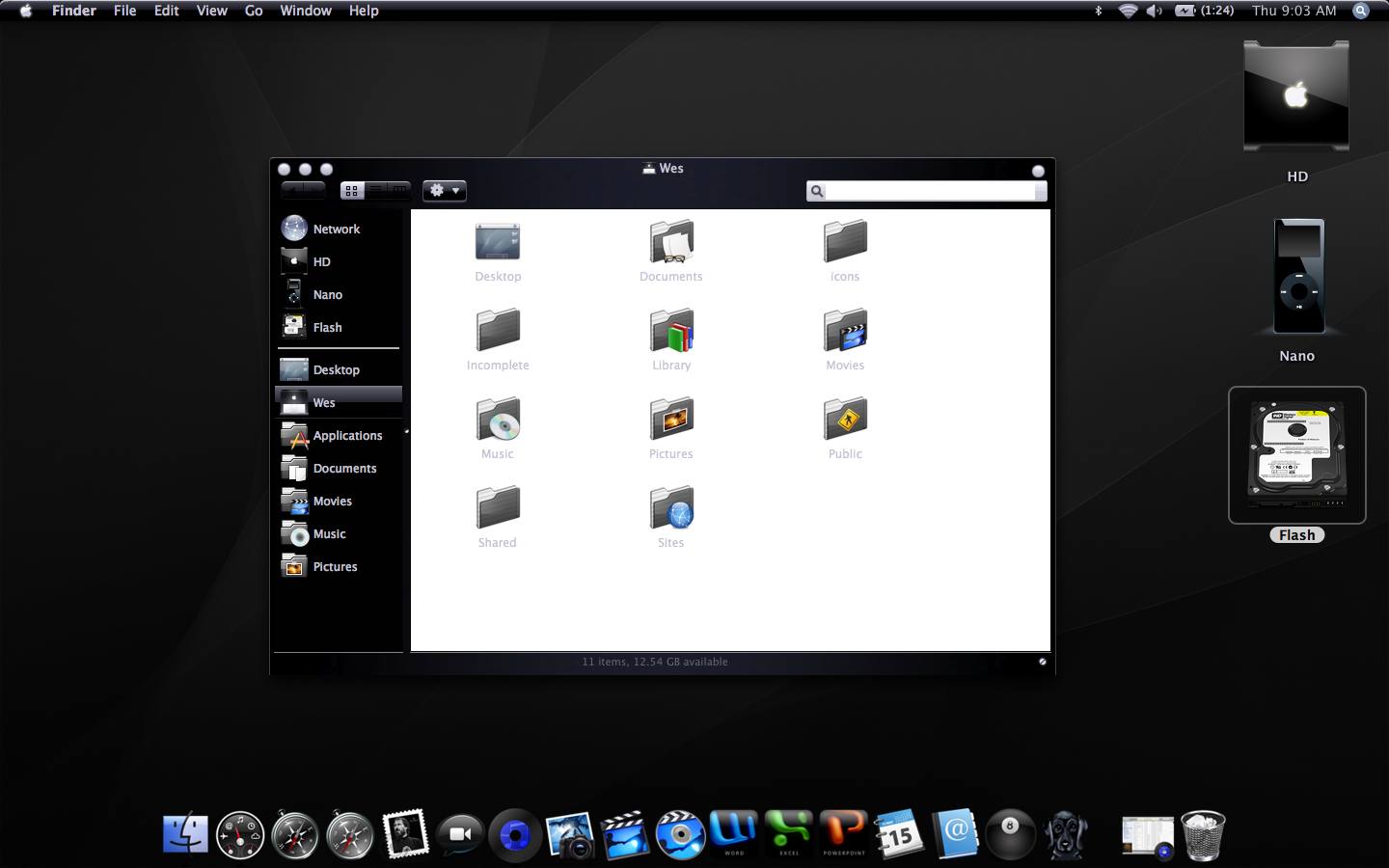Open the File menu
This screenshot has width=1389, height=868.
pos(124,11)
